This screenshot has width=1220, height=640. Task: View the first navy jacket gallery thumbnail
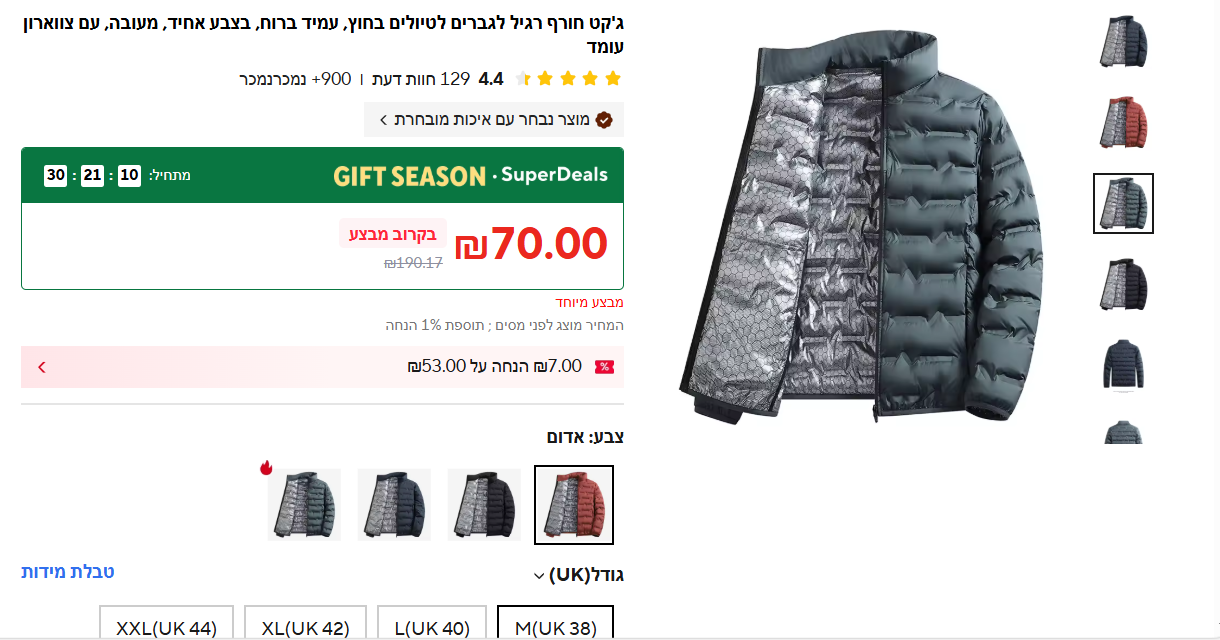[1123, 42]
